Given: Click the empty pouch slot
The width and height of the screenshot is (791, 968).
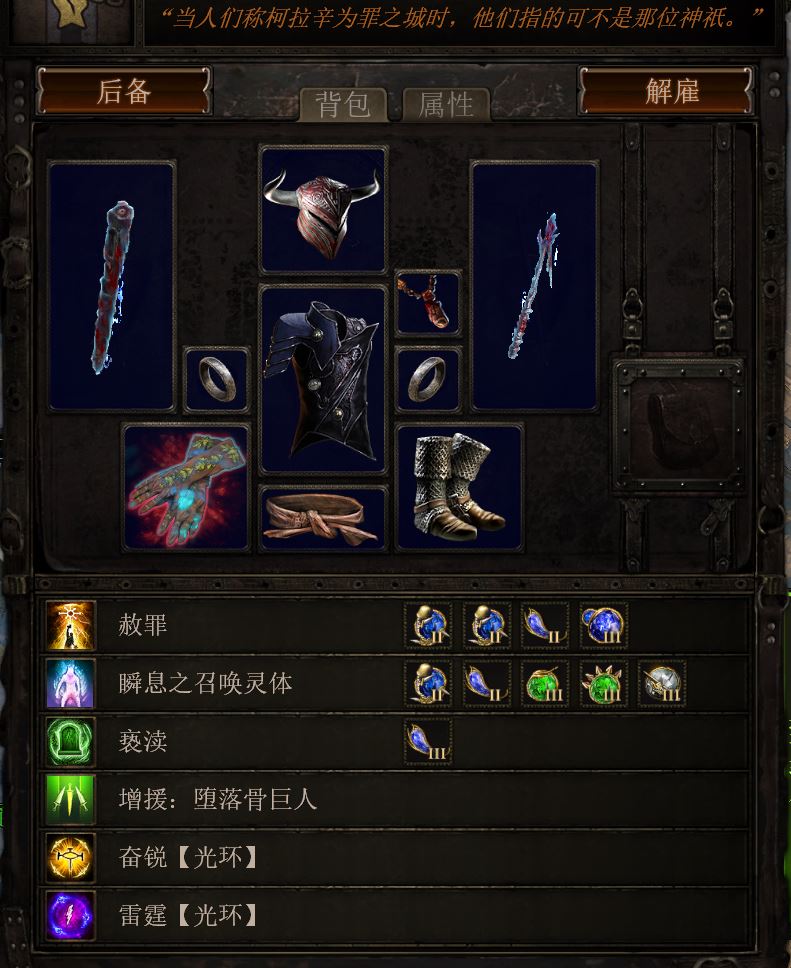Looking at the screenshot, I should pyautogui.click(x=679, y=426).
